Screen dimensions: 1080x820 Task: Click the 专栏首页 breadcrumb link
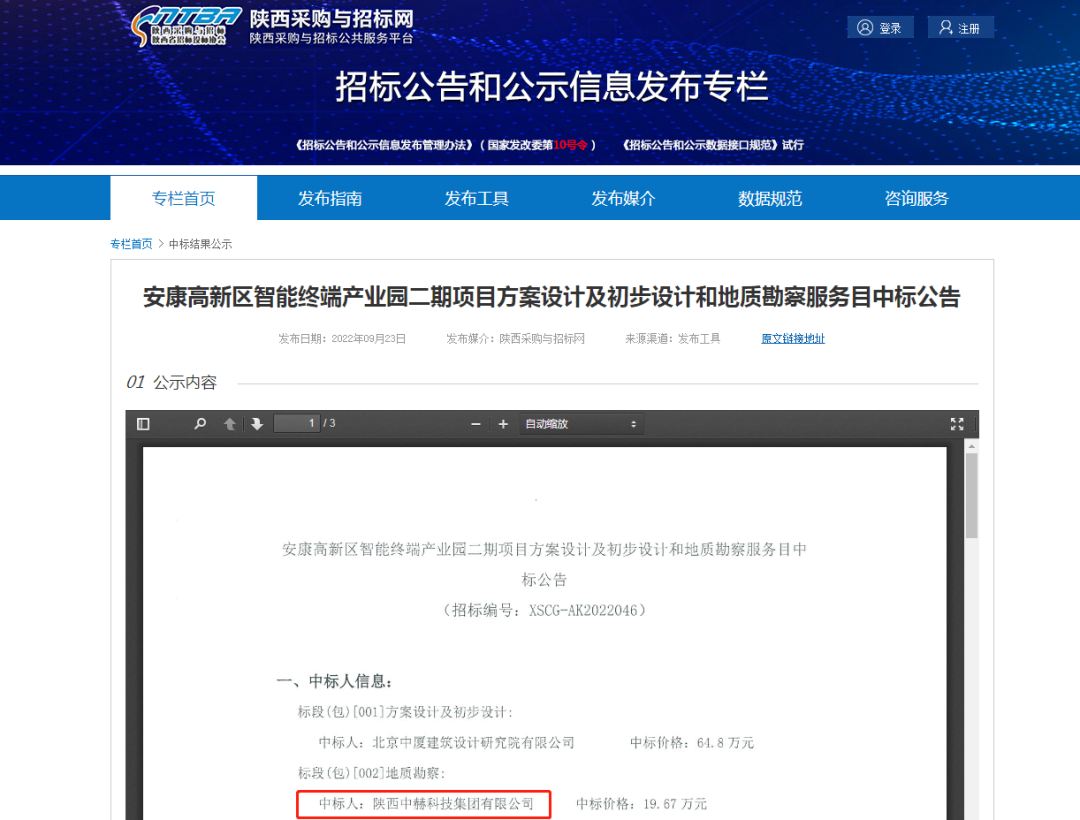[132, 244]
